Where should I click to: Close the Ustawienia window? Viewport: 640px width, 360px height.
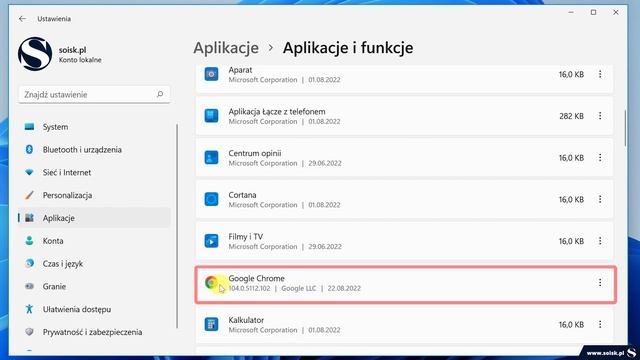616,13
